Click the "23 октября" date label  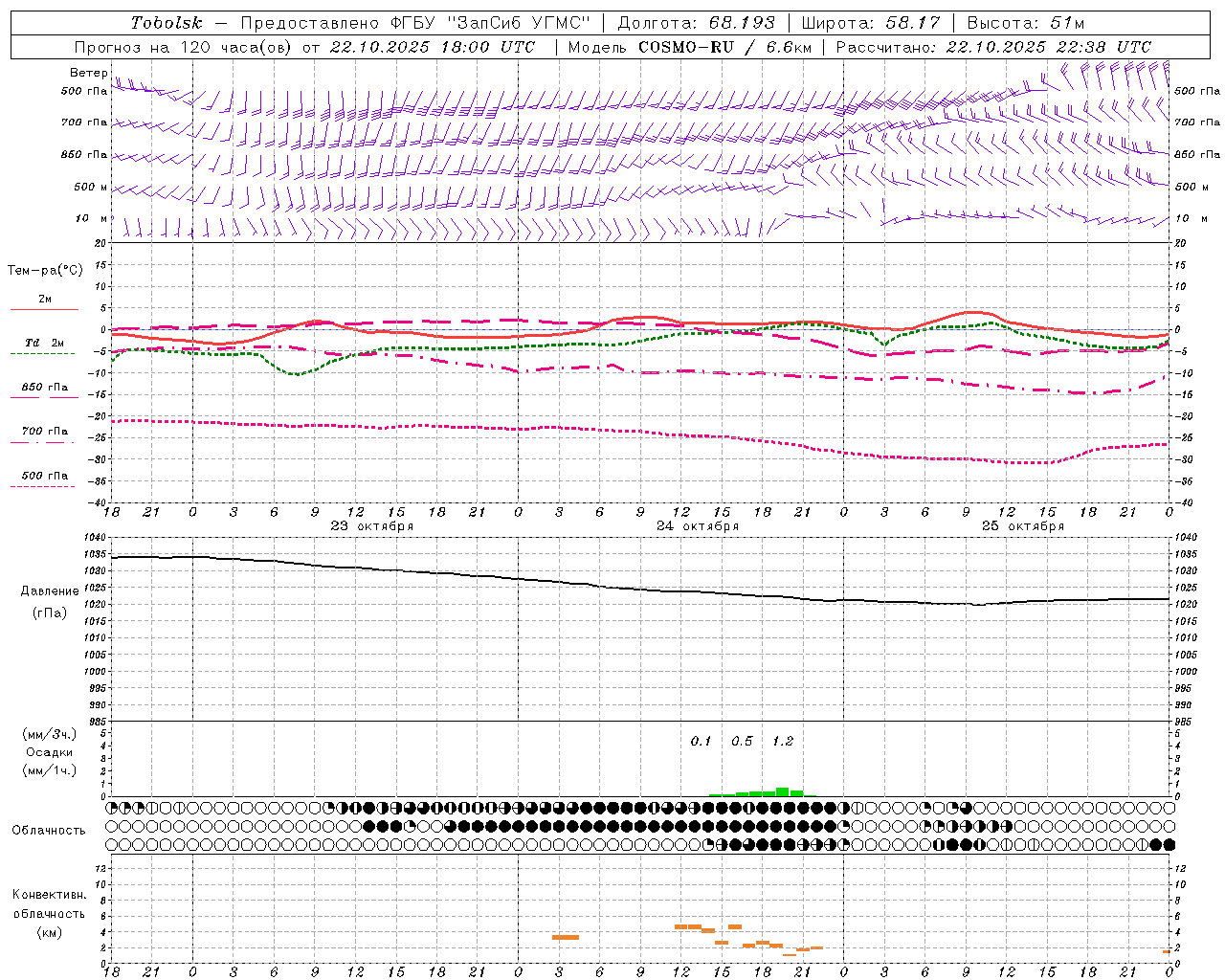coord(372,526)
